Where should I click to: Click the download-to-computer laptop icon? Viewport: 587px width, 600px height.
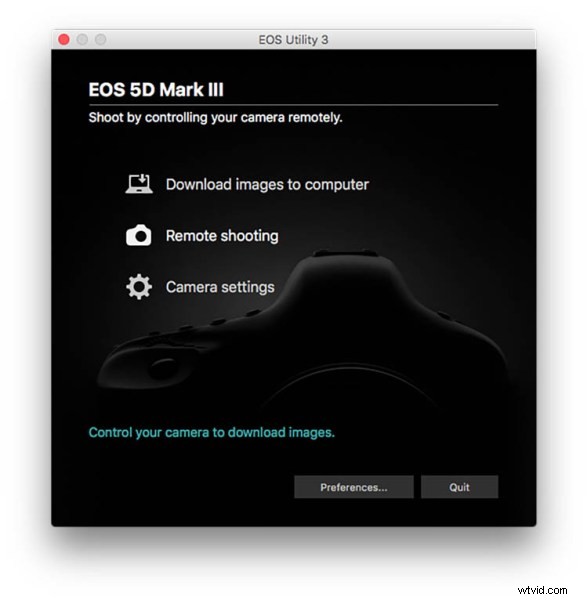click(139, 184)
